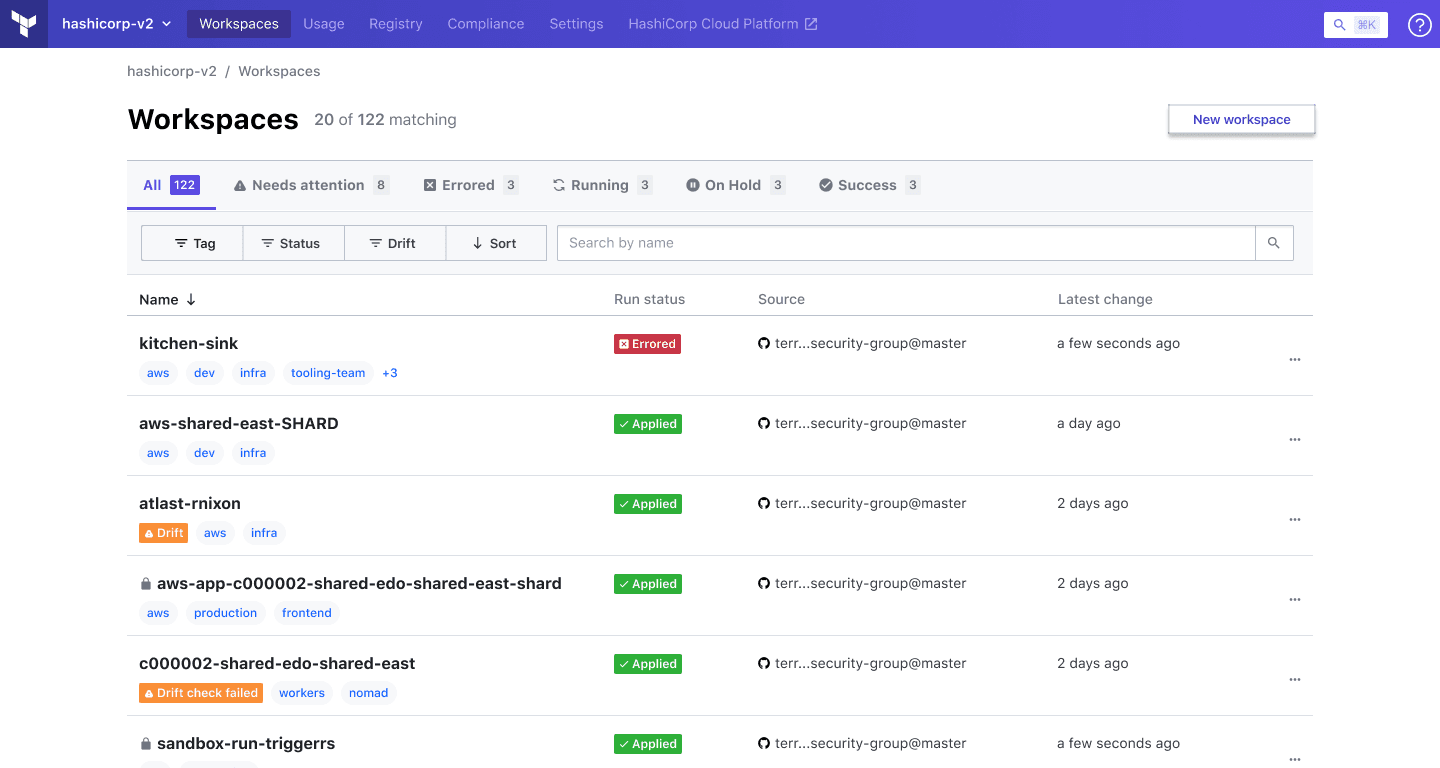
Task: Click the lock icon beside sandbox-run-triggerrs
Action: [146, 744]
